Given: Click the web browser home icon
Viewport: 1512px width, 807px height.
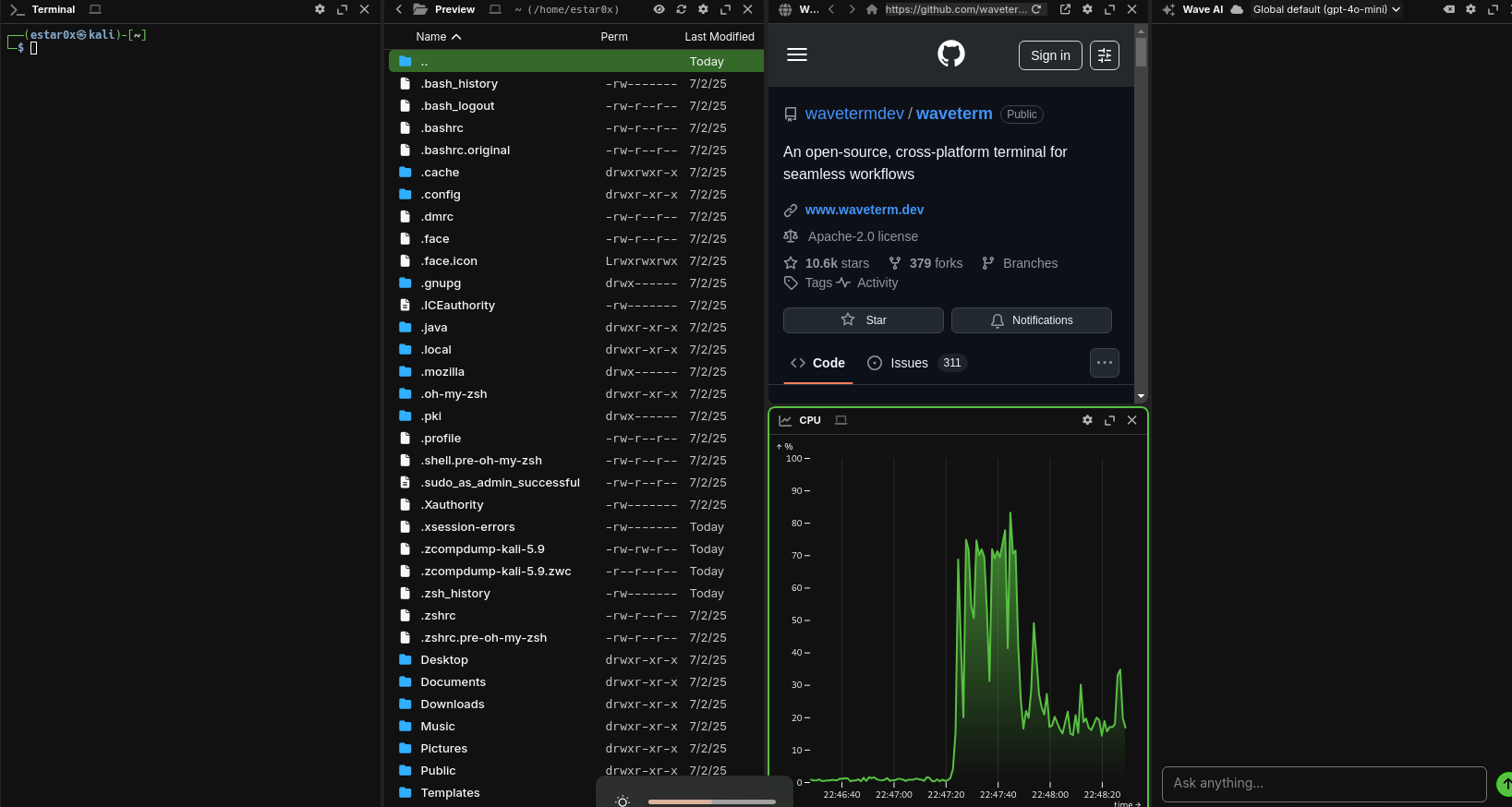Looking at the screenshot, I should [x=871, y=9].
